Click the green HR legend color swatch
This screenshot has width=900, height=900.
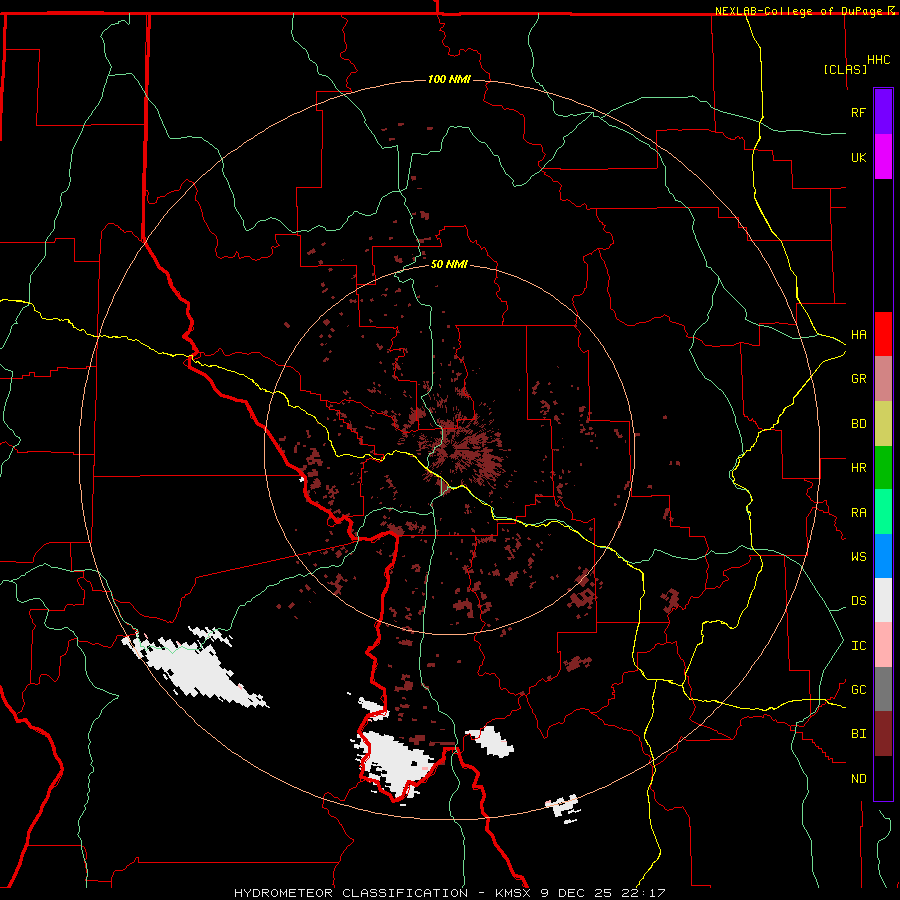coord(883,468)
